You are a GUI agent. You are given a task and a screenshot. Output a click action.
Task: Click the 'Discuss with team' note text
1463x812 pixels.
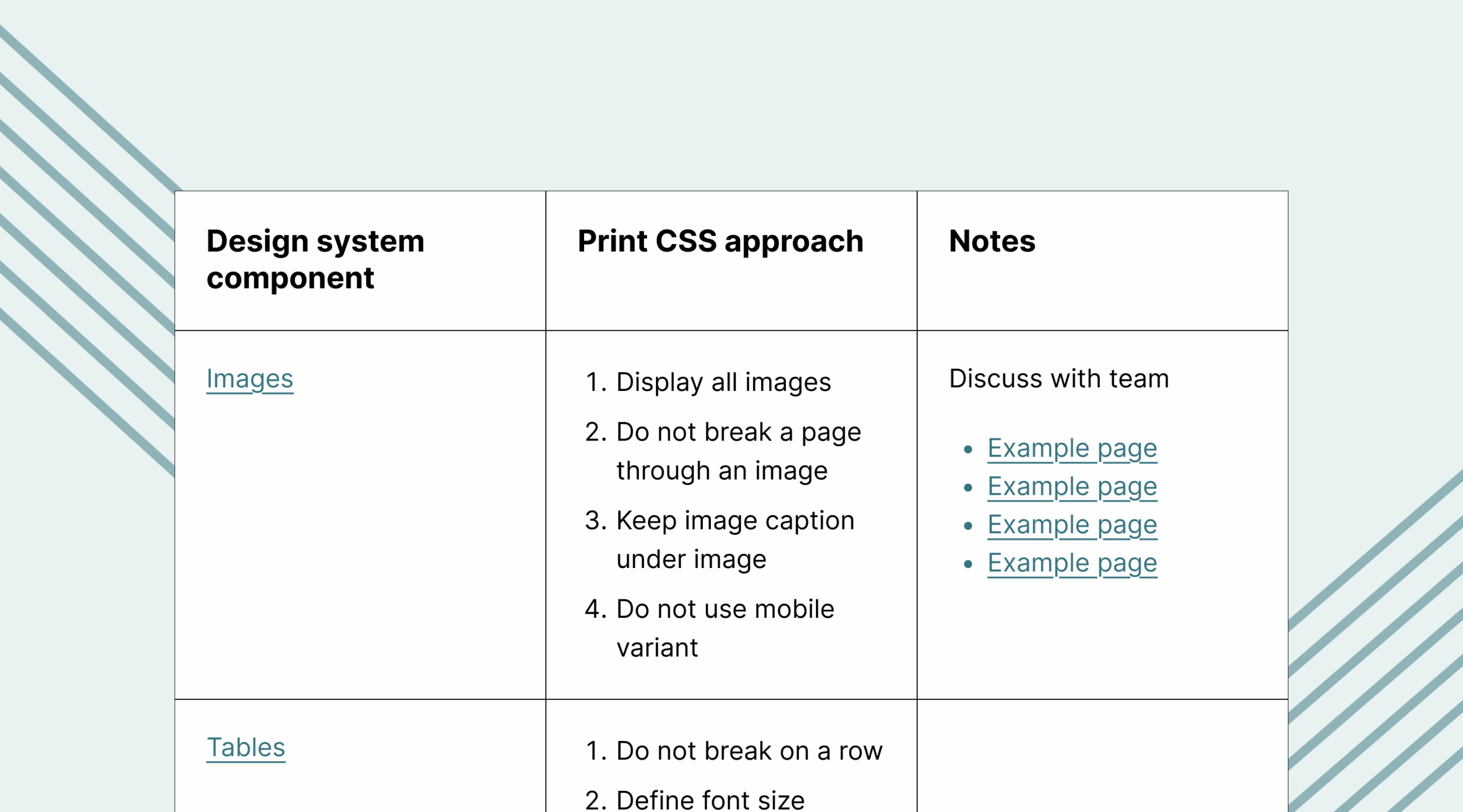[1059, 379]
